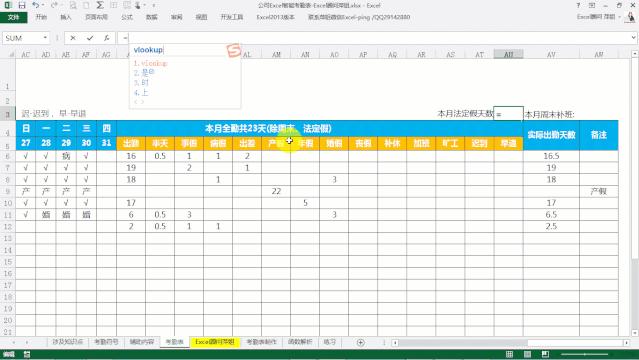Viewport: 639px width, 360px height.
Task: Switch to Page Break Preview in status bar
Action: [545, 354]
